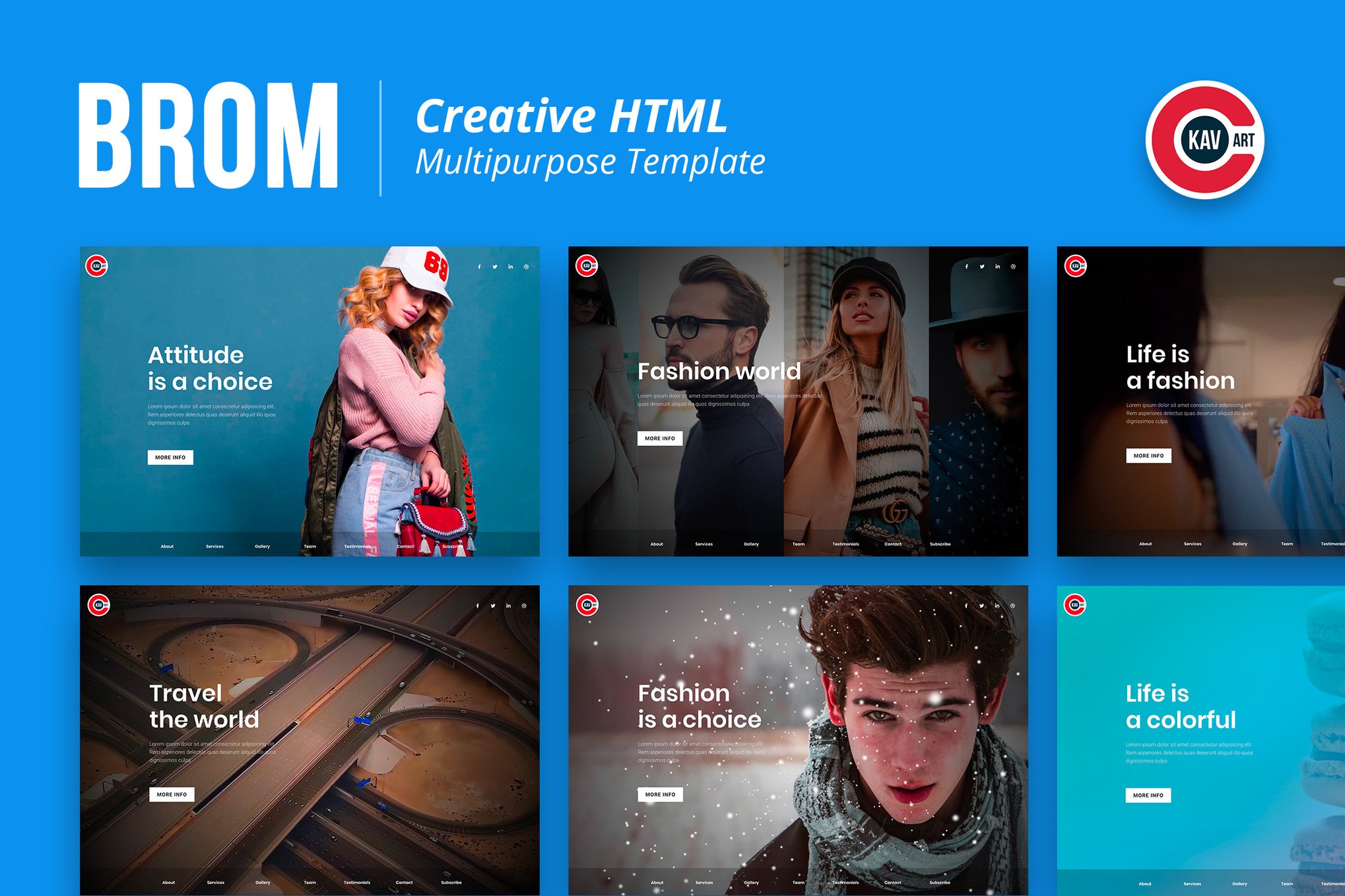The image size is (1345, 896).
Task: Click KAV logo in Life is a colorful preview
Action: [x=1074, y=604]
